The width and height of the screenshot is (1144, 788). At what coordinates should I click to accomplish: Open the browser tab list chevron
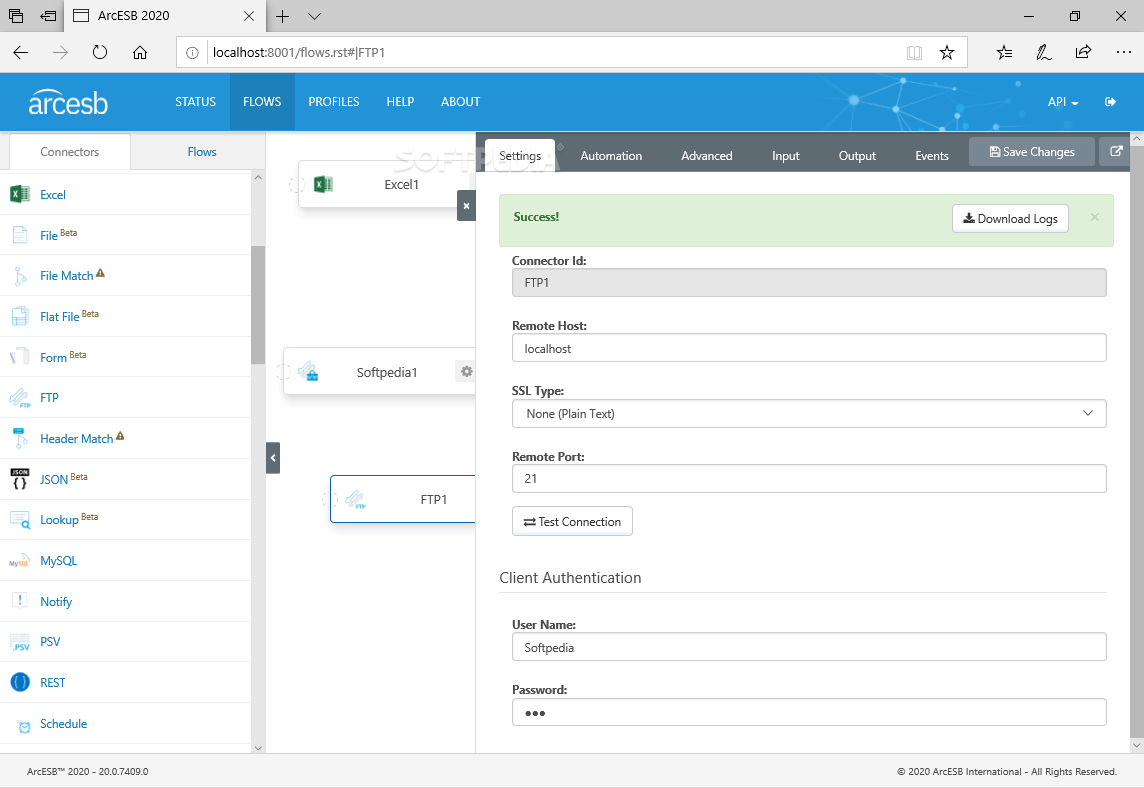pos(314,15)
